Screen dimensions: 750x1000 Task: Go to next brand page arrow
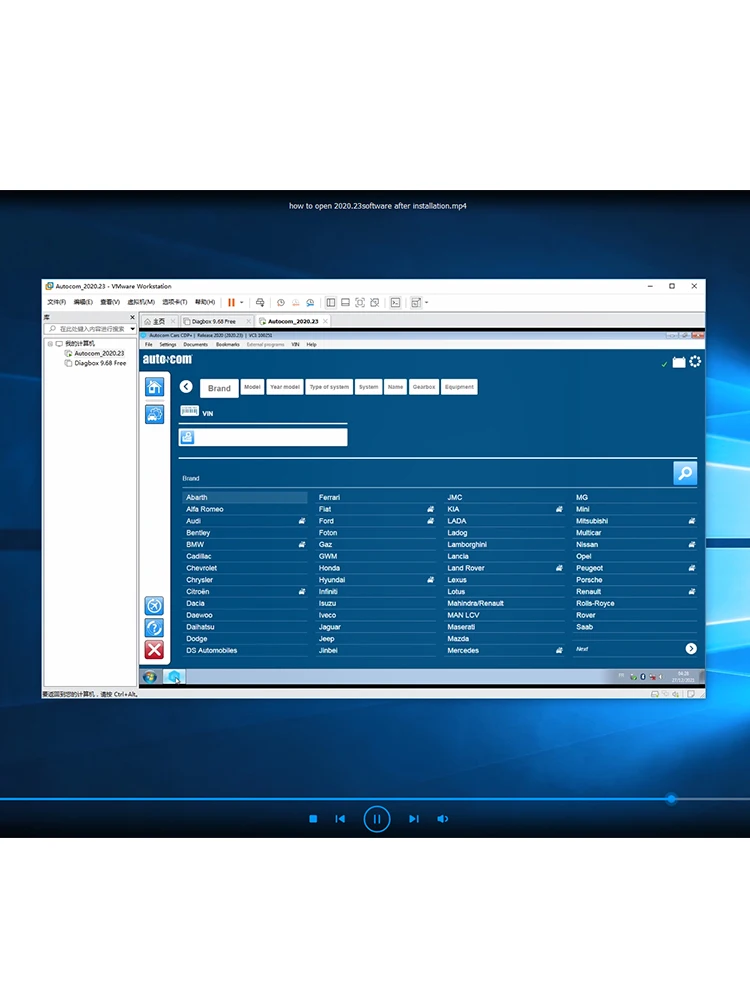(691, 649)
